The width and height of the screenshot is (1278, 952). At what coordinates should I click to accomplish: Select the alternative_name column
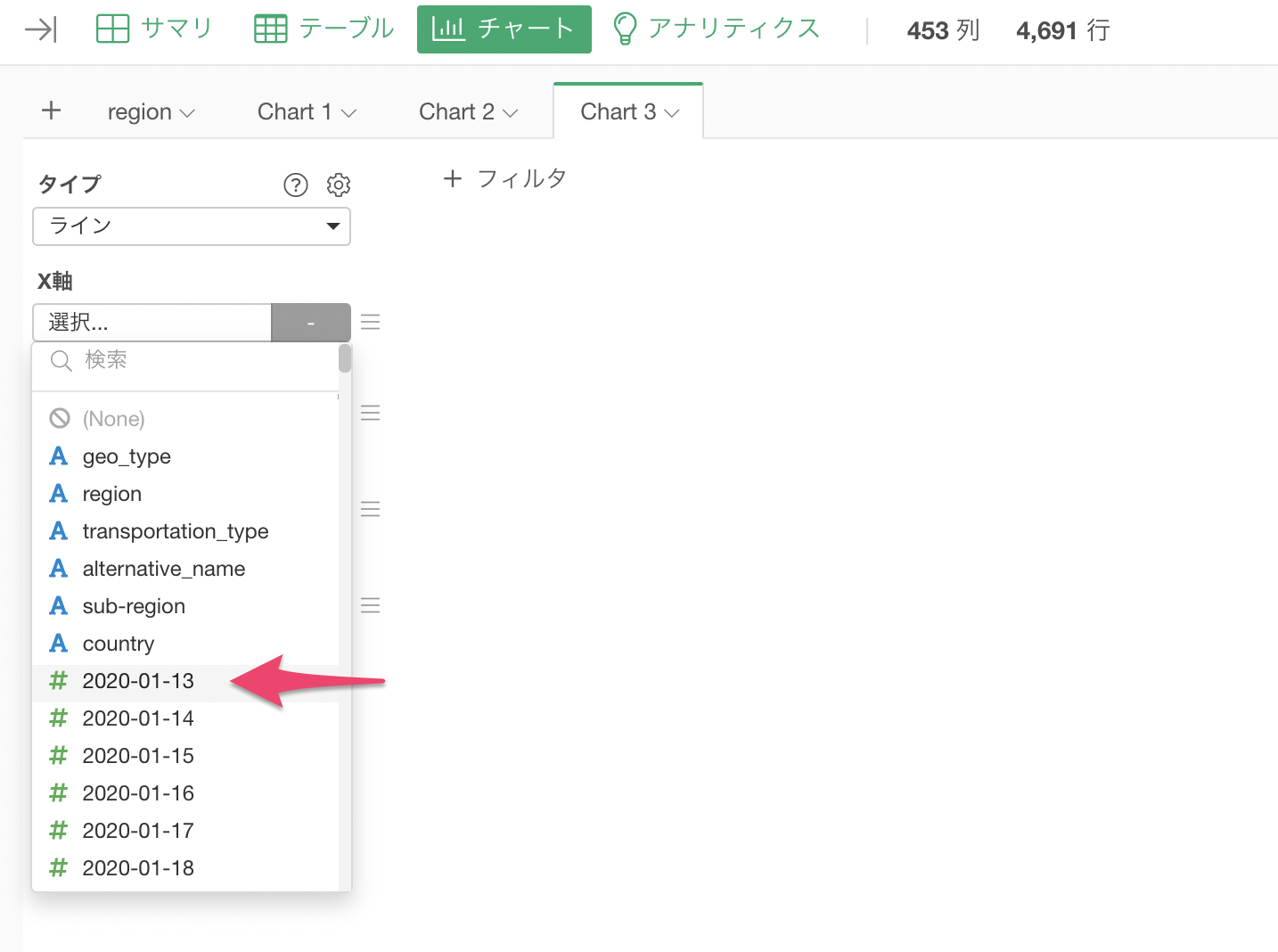tap(185, 569)
